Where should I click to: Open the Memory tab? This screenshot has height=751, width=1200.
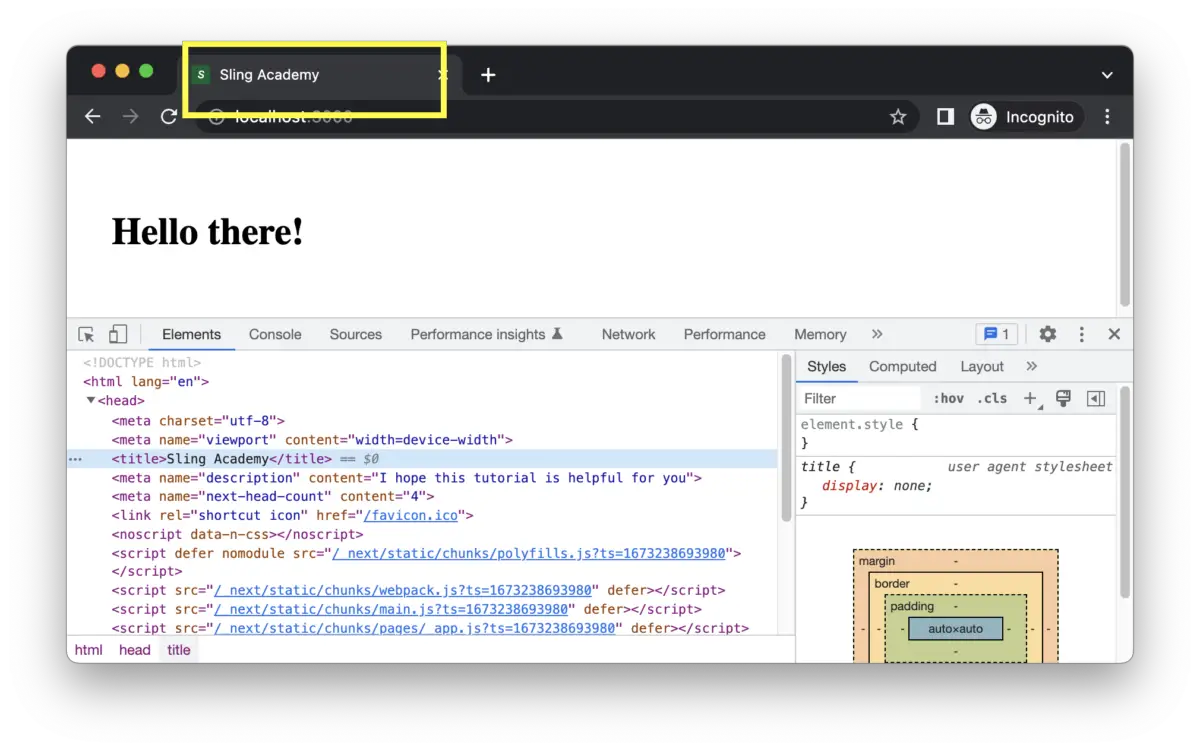820,334
